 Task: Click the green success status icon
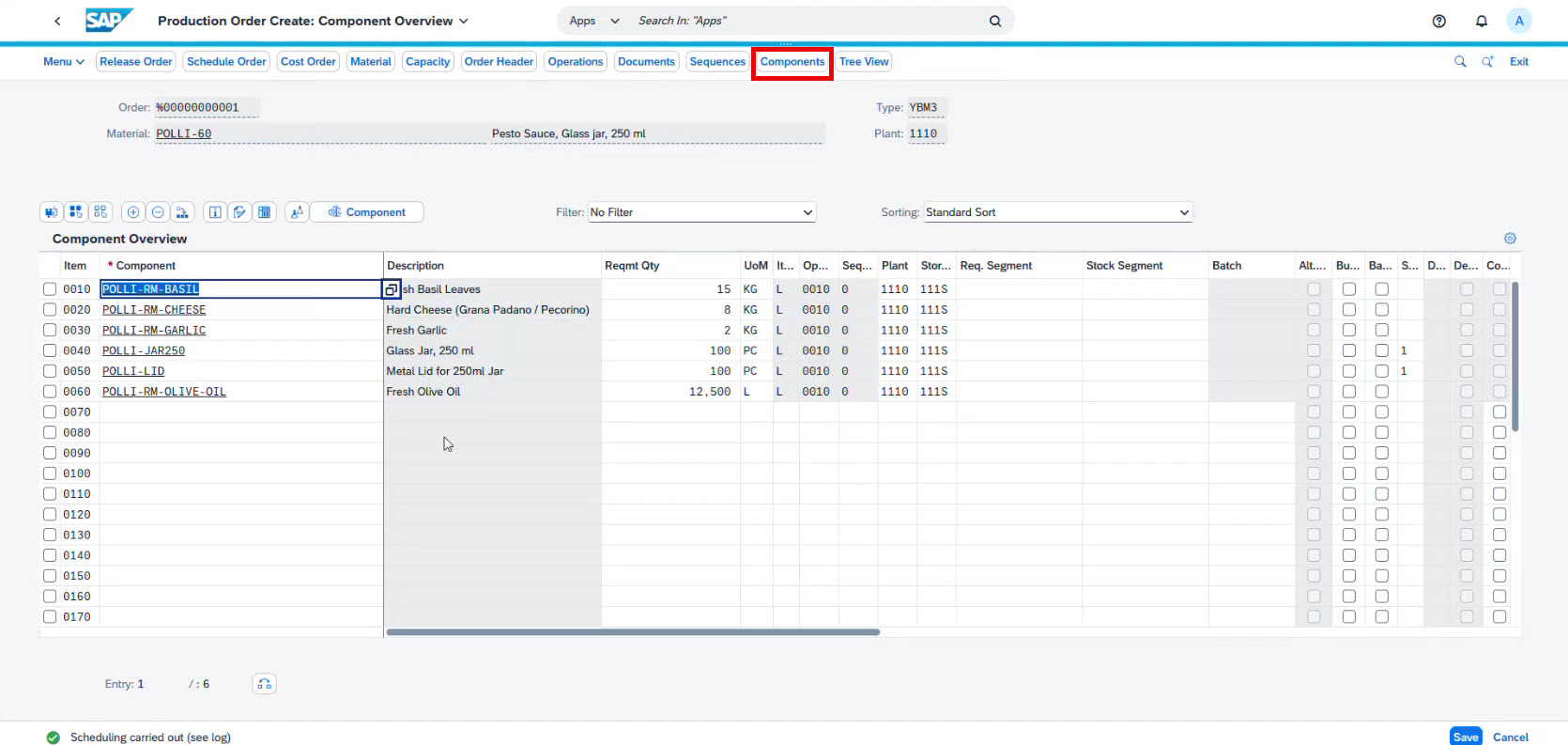[x=54, y=737]
